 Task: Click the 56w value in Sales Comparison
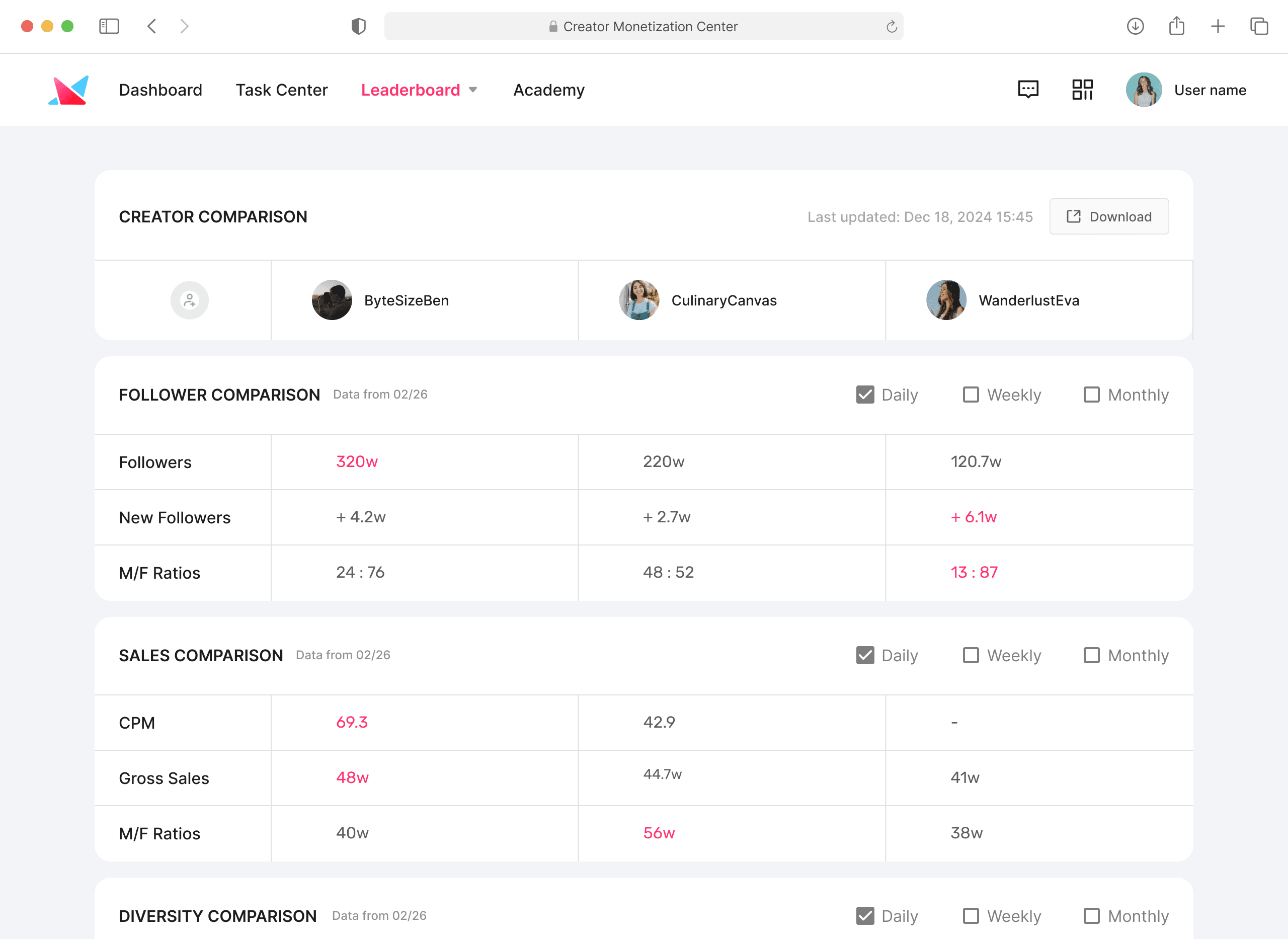[x=659, y=833]
